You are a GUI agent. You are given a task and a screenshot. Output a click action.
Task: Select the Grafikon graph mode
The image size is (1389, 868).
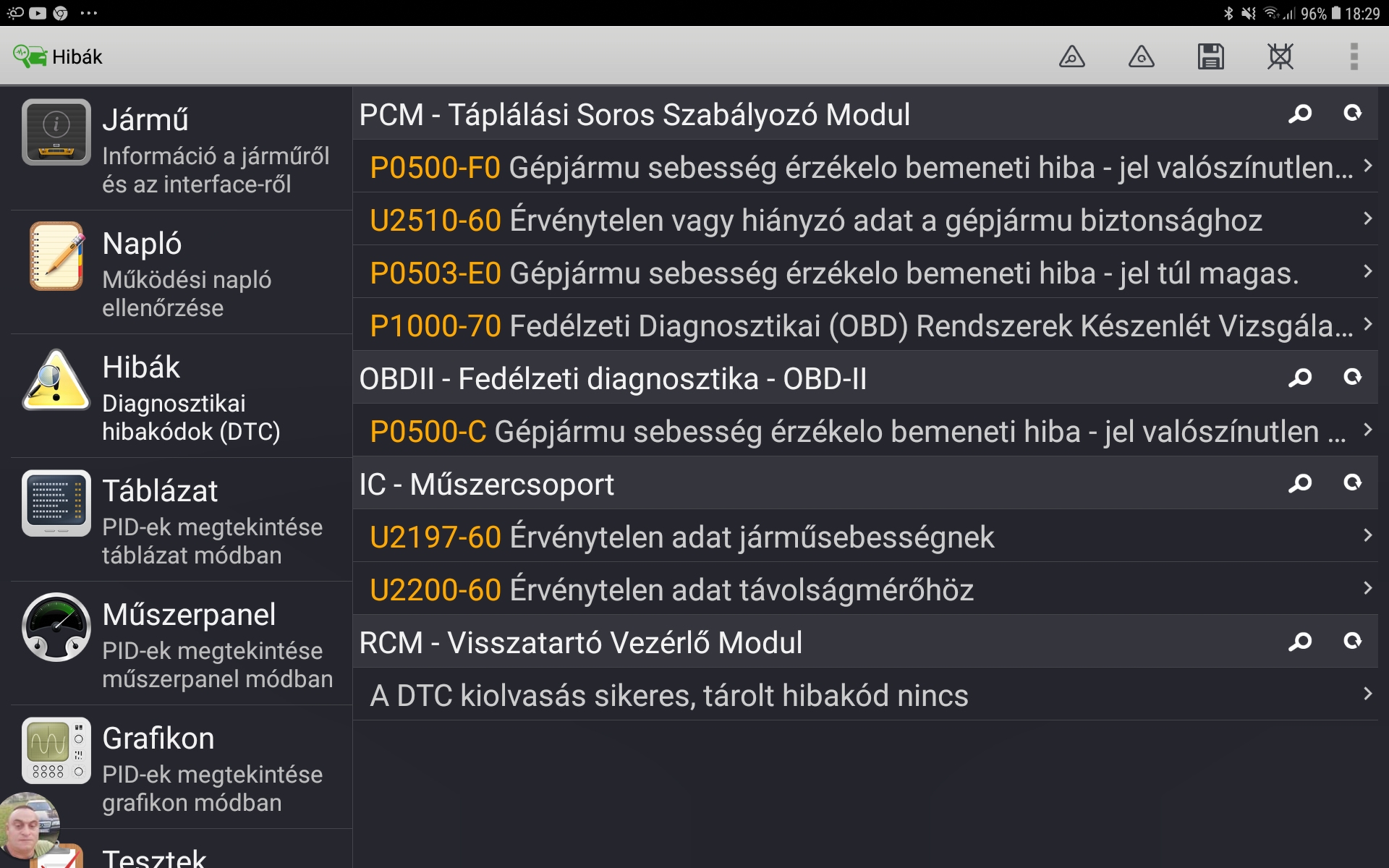click(181, 767)
